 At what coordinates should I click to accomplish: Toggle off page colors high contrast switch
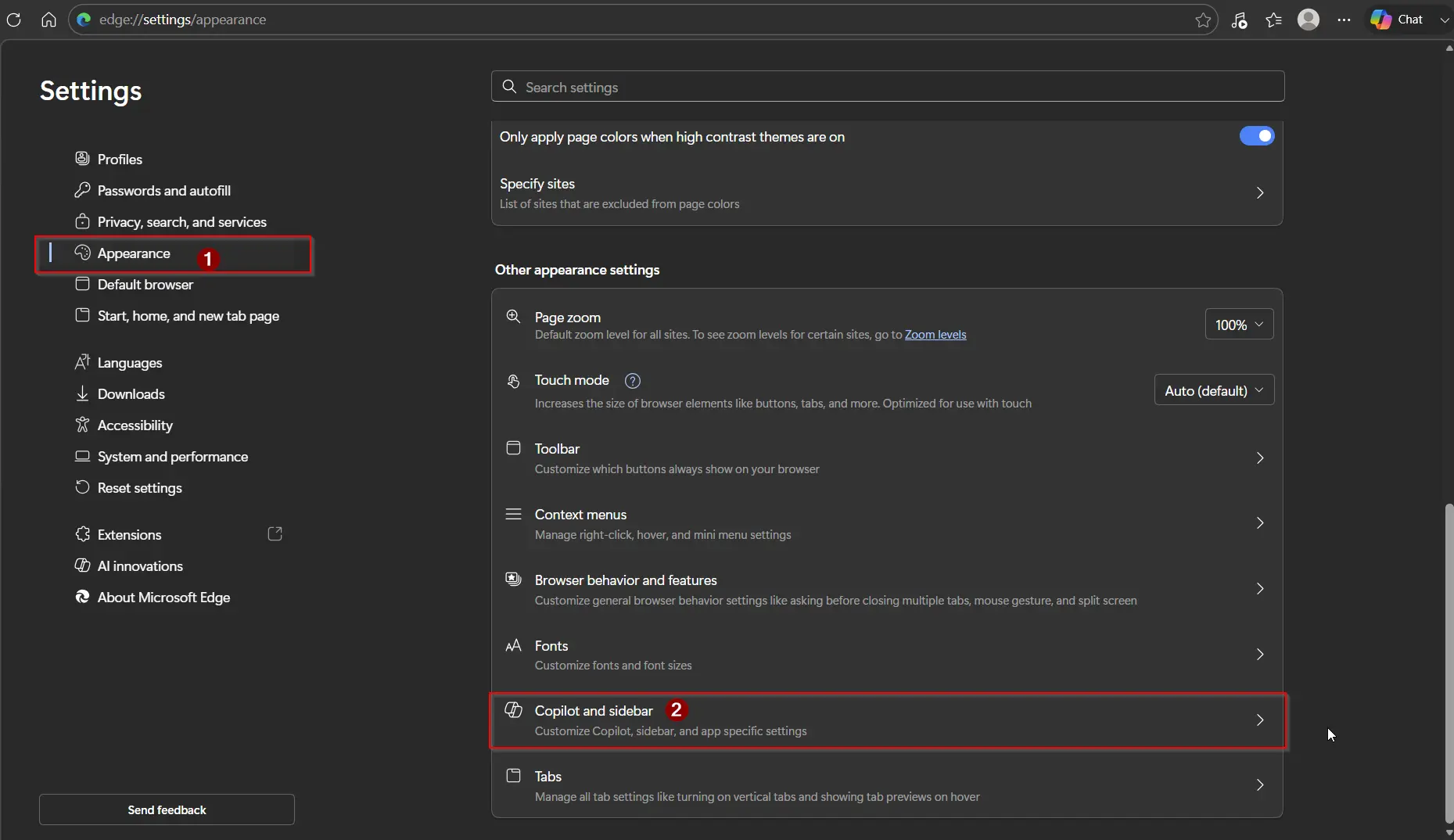1256,136
